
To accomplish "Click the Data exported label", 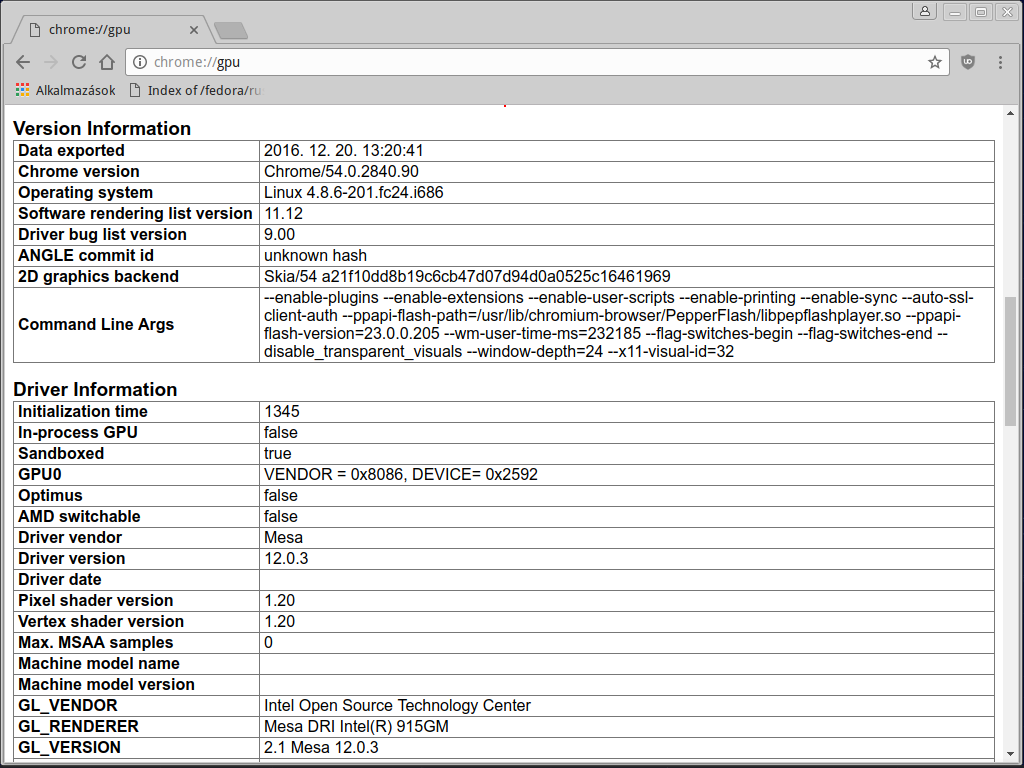I will click(71, 150).
